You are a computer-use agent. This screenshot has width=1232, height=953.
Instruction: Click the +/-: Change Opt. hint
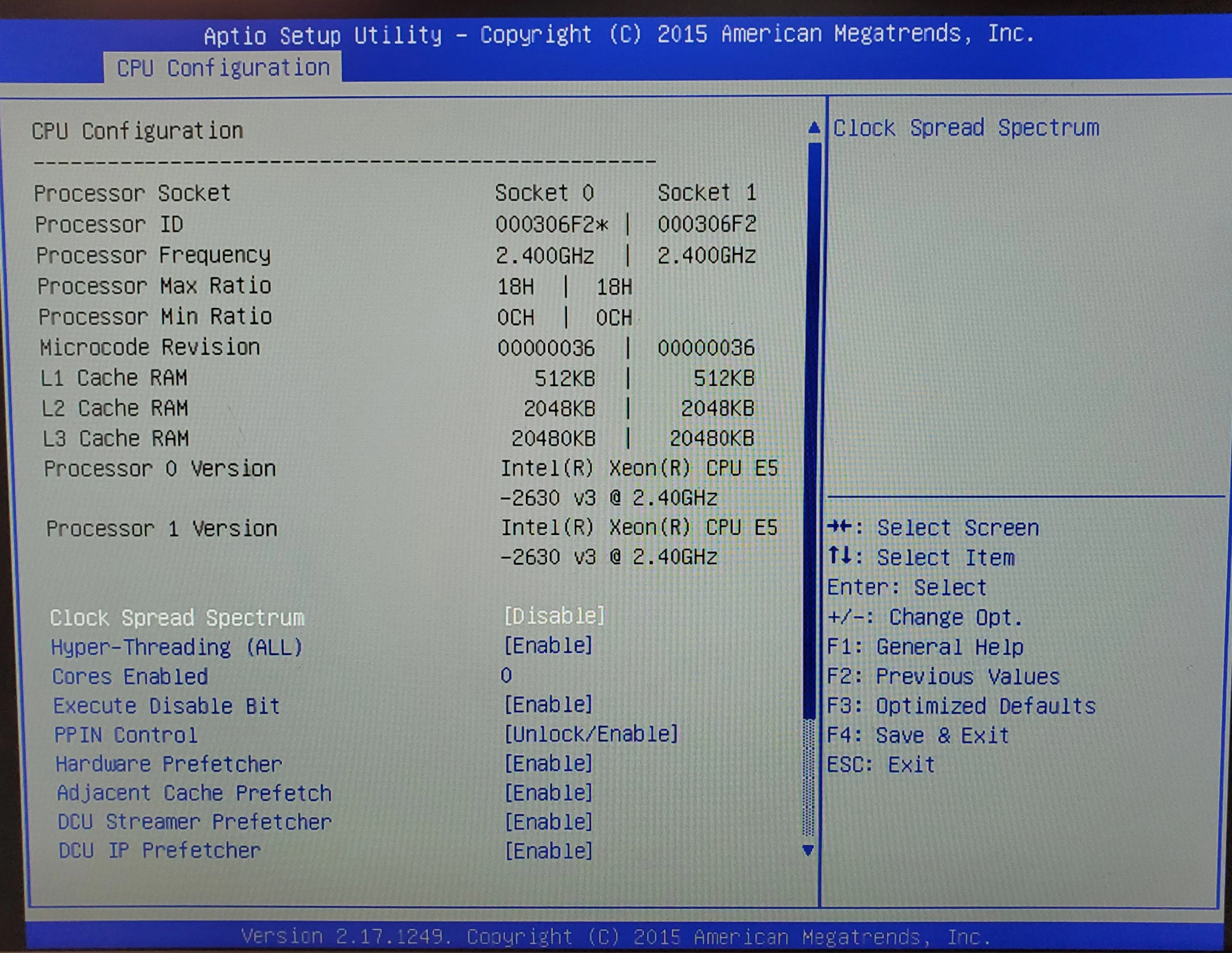click(x=925, y=617)
